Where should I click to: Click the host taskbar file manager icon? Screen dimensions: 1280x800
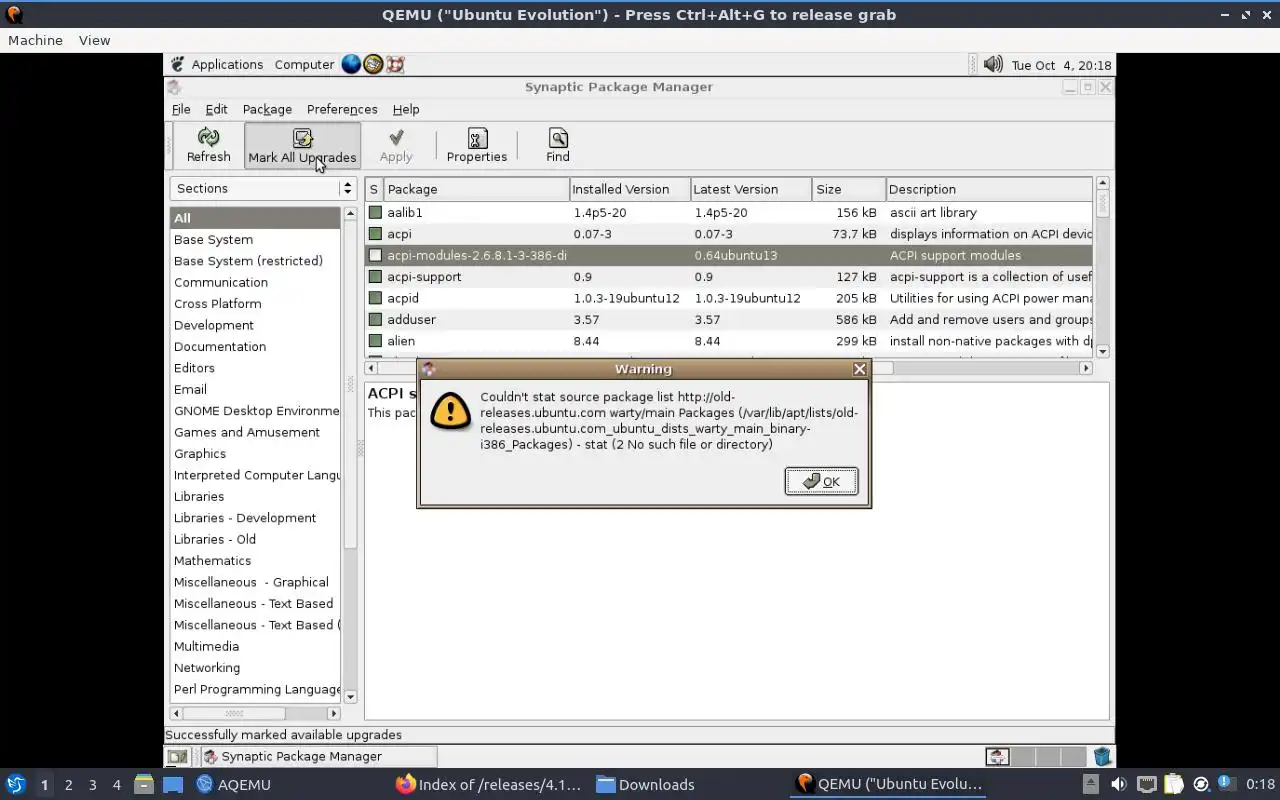[x=143, y=784]
